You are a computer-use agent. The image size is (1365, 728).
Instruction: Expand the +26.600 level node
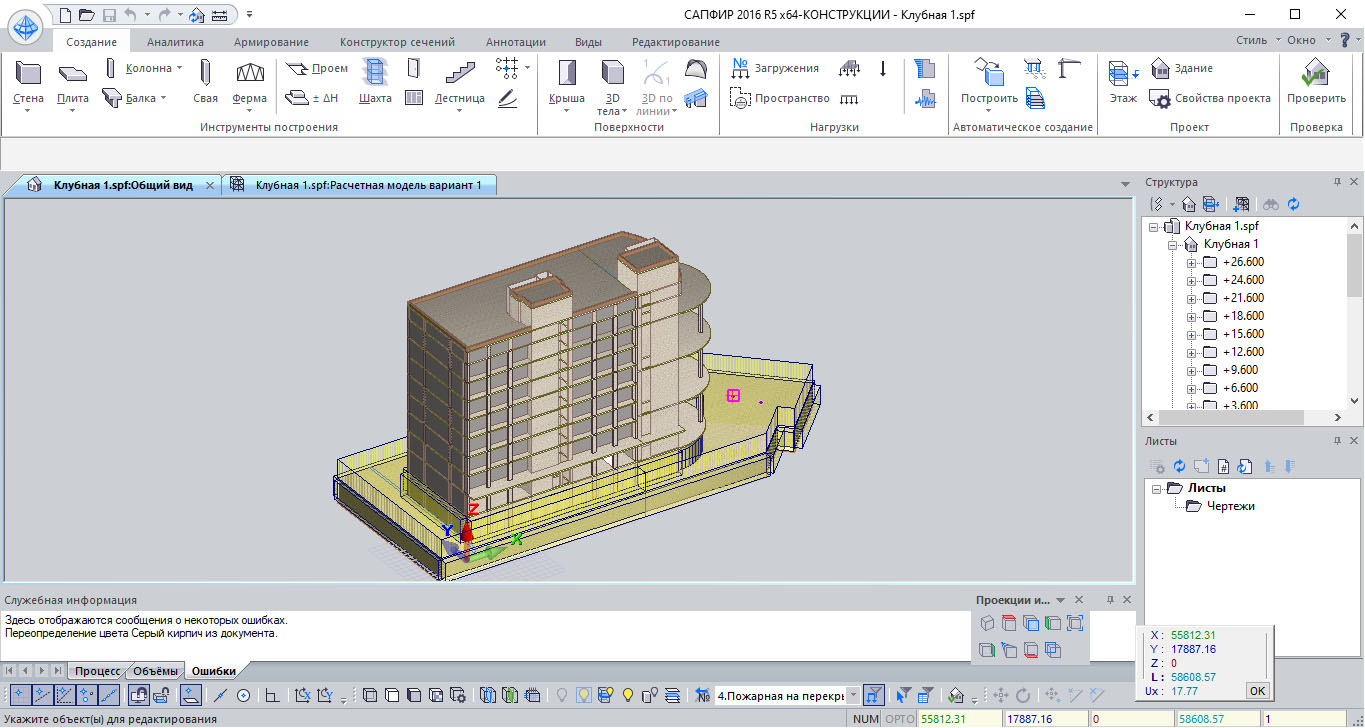(x=1191, y=262)
